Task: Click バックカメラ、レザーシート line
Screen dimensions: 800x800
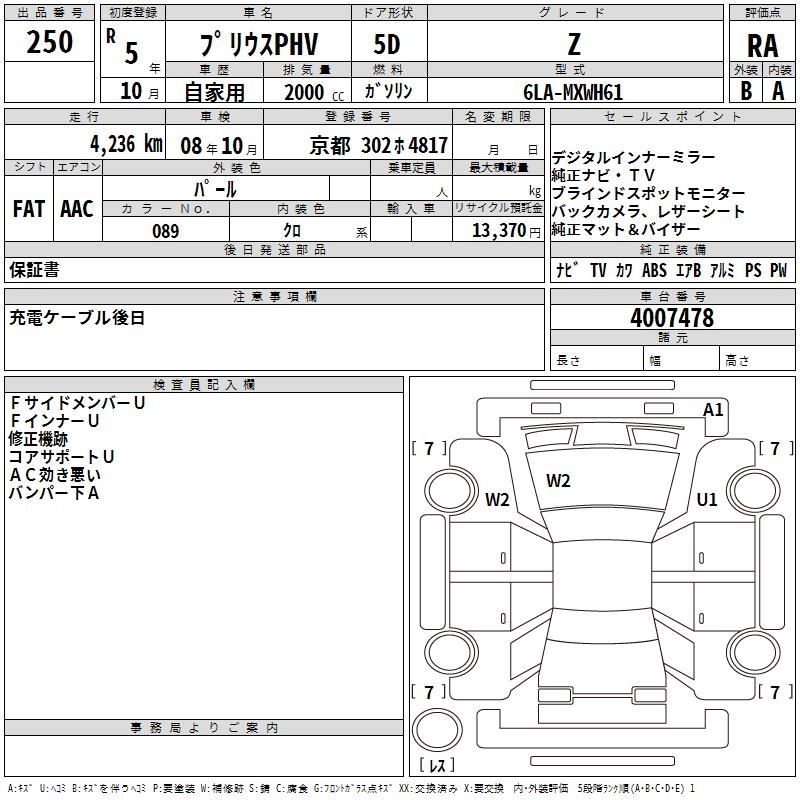Action: tap(648, 211)
